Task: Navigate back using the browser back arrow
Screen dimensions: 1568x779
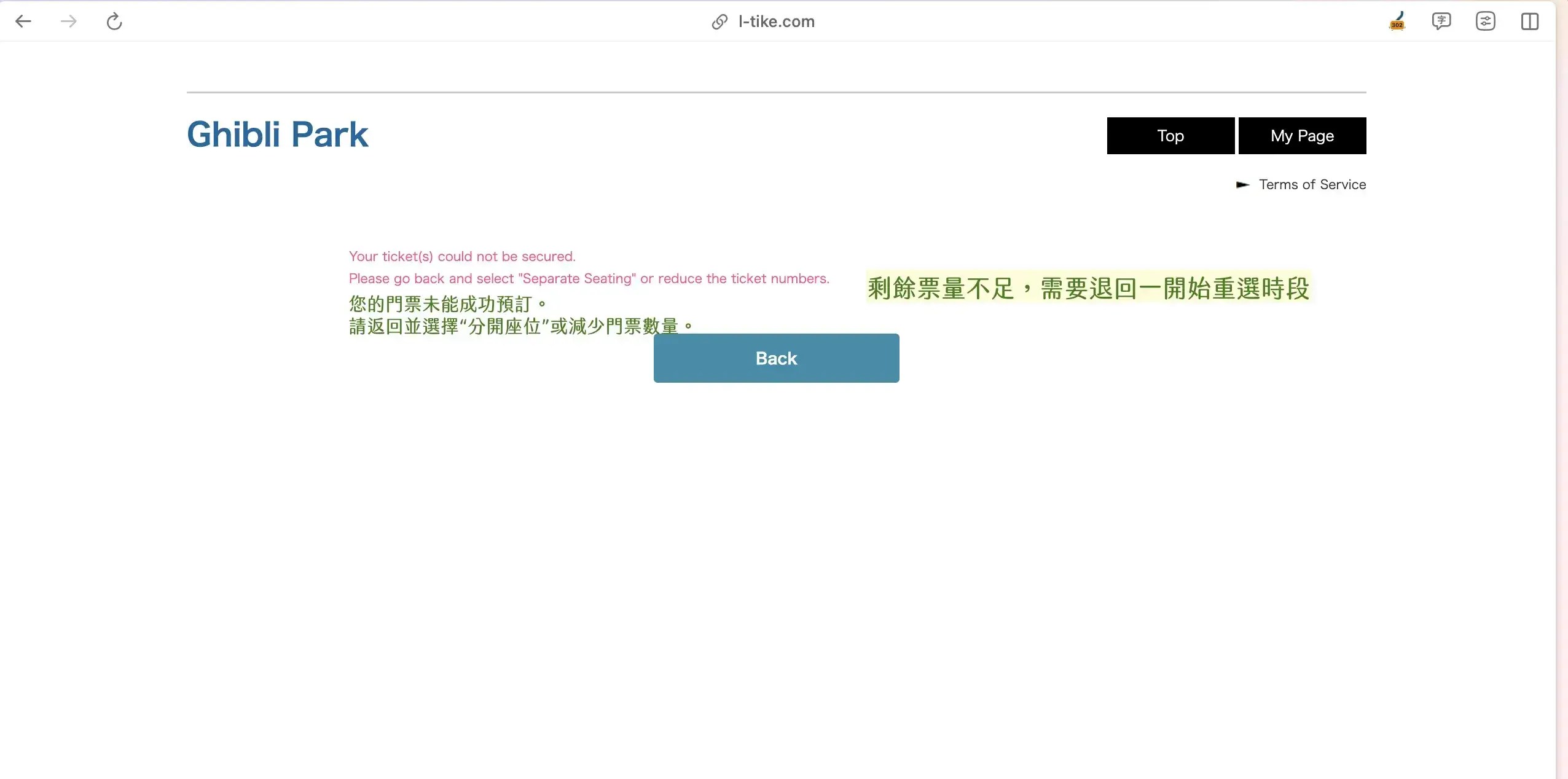Action: [23, 21]
